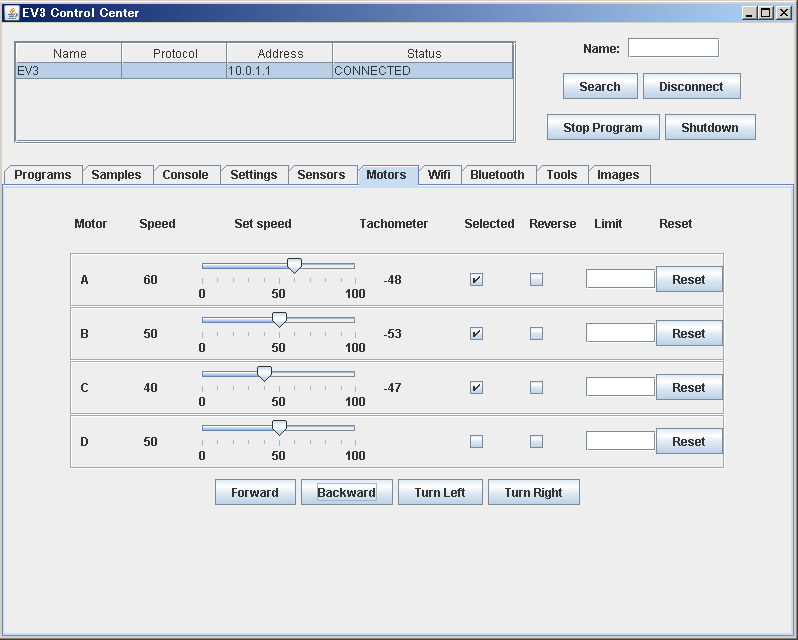
Task: Enable Reverse checkbox for motor C
Action: pos(536,387)
